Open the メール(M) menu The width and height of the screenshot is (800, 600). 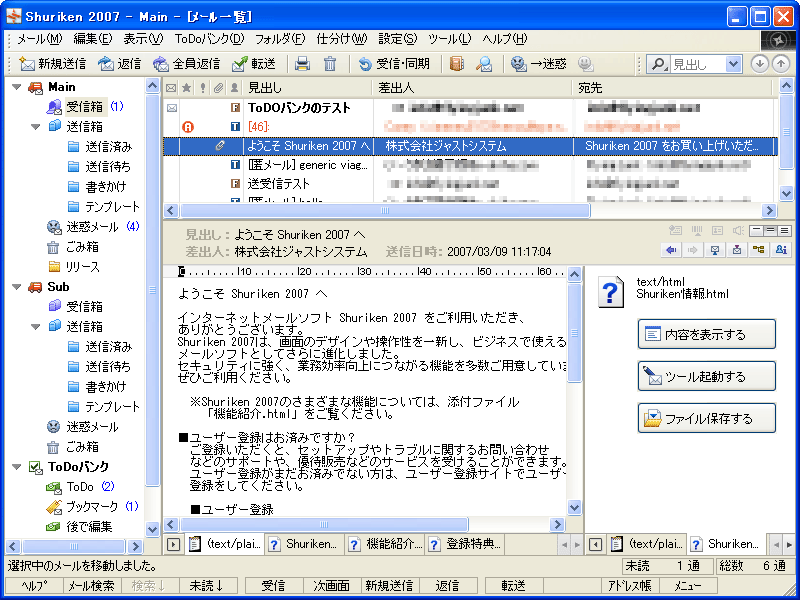coord(39,39)
